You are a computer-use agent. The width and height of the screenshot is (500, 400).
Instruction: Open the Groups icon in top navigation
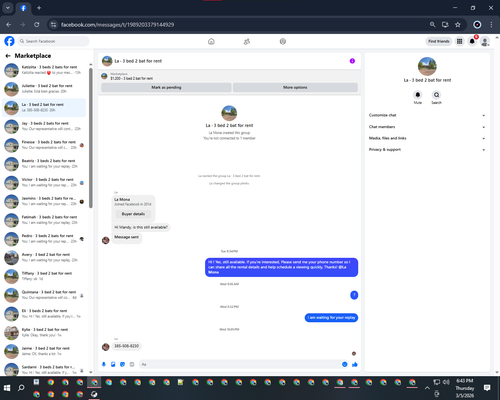(x=283, y=41)
